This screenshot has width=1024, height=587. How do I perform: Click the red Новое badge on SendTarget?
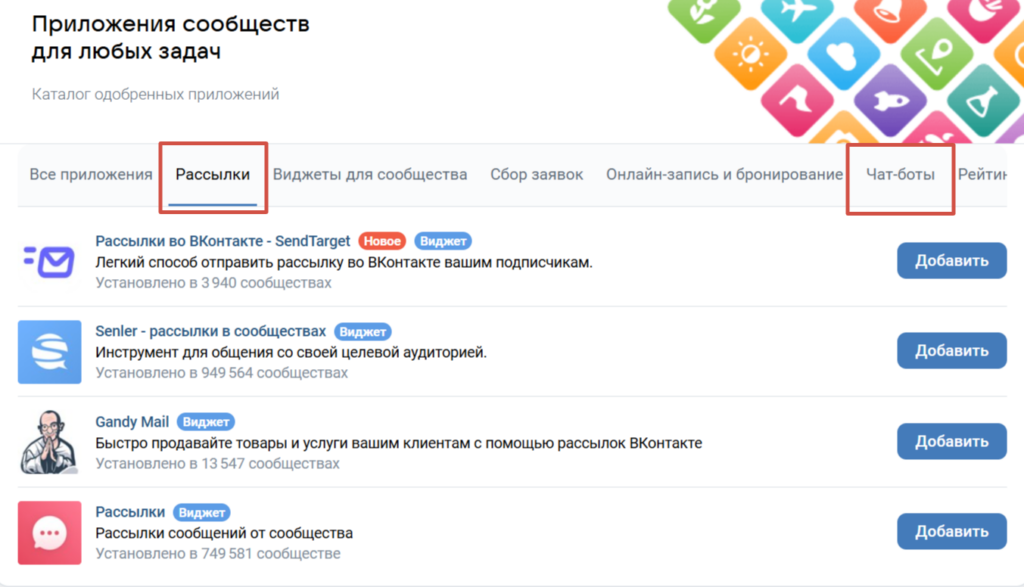382,241
